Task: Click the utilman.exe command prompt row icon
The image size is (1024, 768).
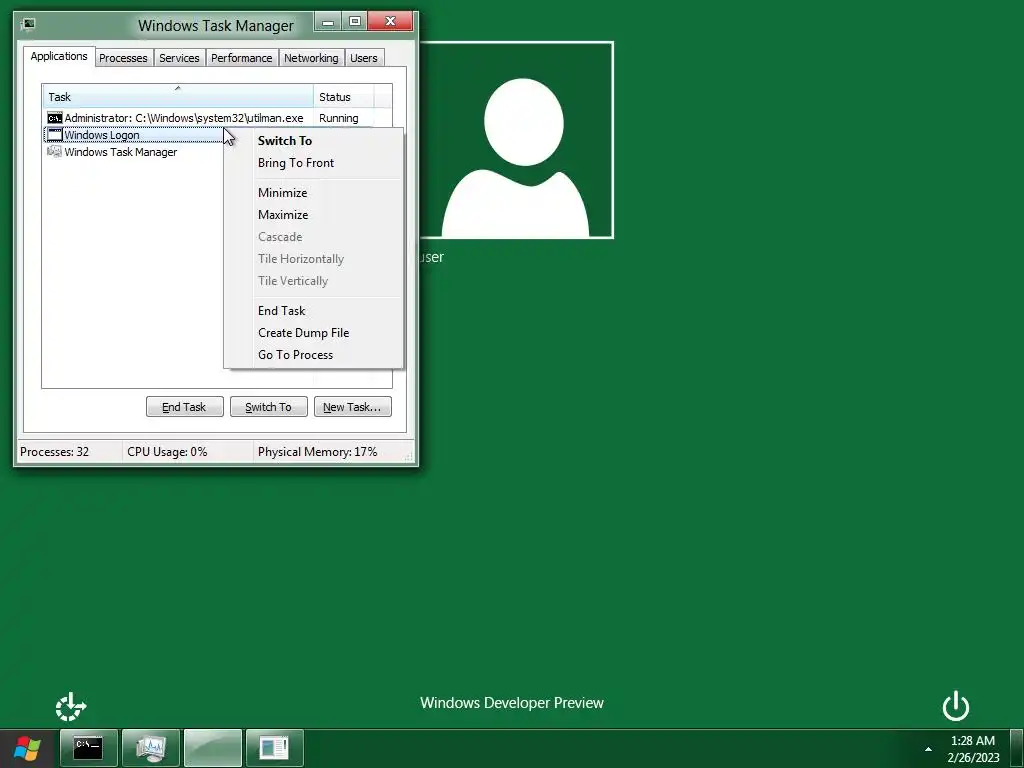Action: pyautogui.click(x=55, y=118)
